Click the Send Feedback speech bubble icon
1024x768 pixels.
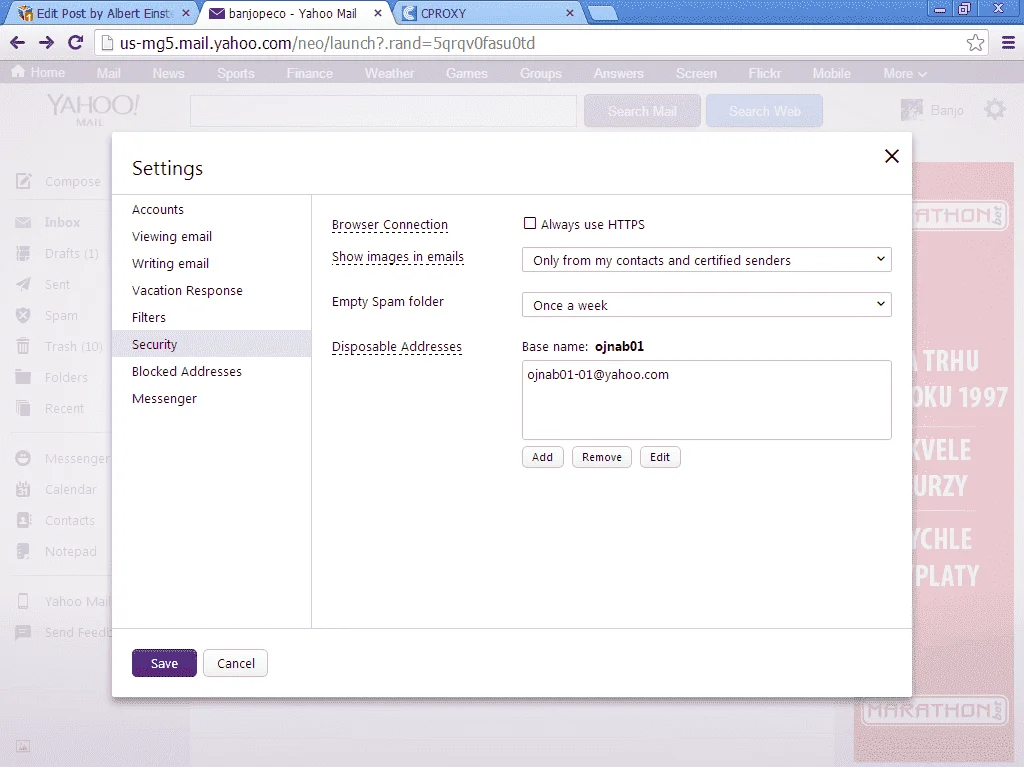(x=23, y=632)
